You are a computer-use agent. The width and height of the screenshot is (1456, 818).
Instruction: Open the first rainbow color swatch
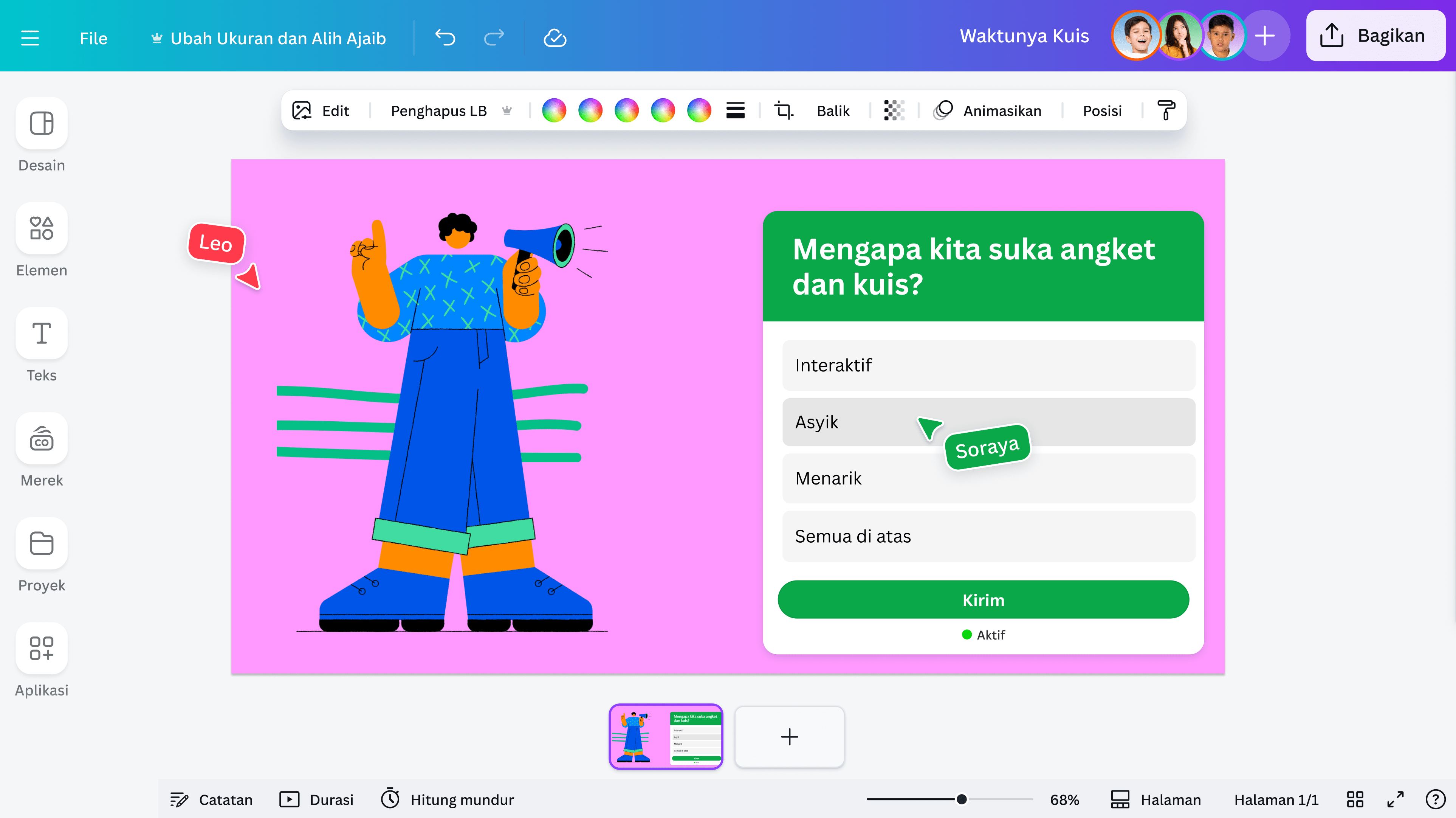tap(555, 110)
